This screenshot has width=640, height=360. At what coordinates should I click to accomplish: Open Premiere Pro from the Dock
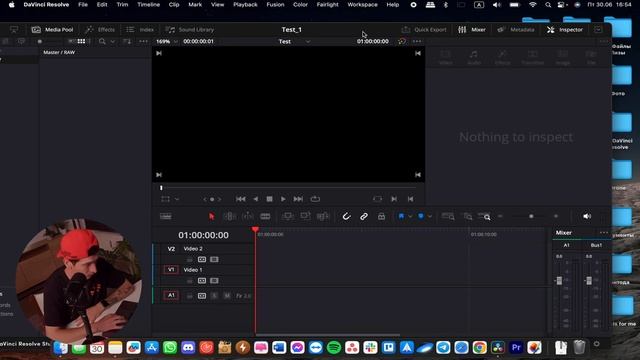[516, 347]
